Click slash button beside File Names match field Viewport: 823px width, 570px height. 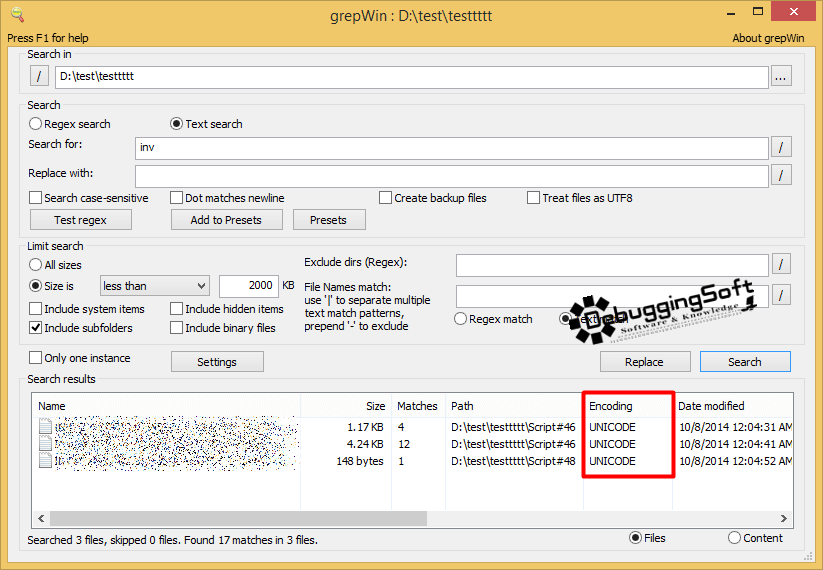pos(781,295)
